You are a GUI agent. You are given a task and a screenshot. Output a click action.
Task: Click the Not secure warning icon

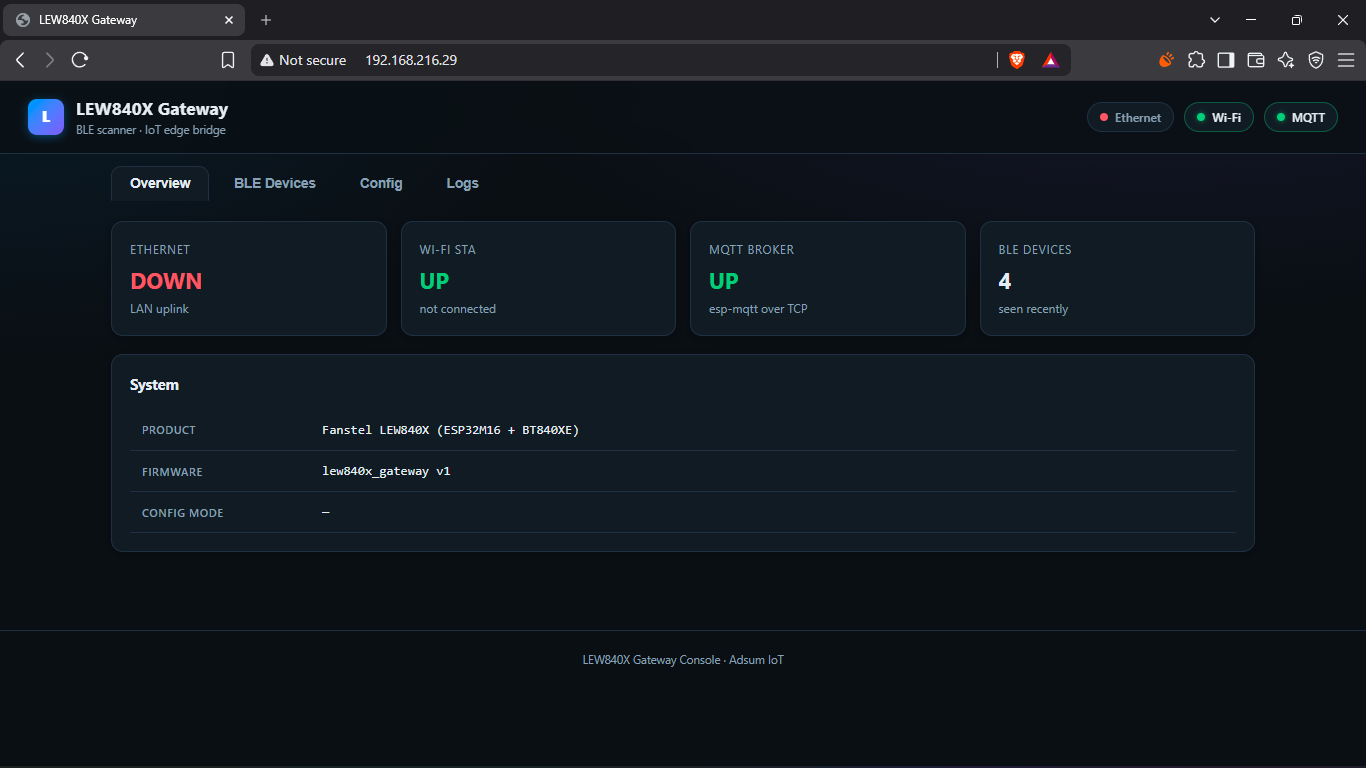[x=267, y=60]
